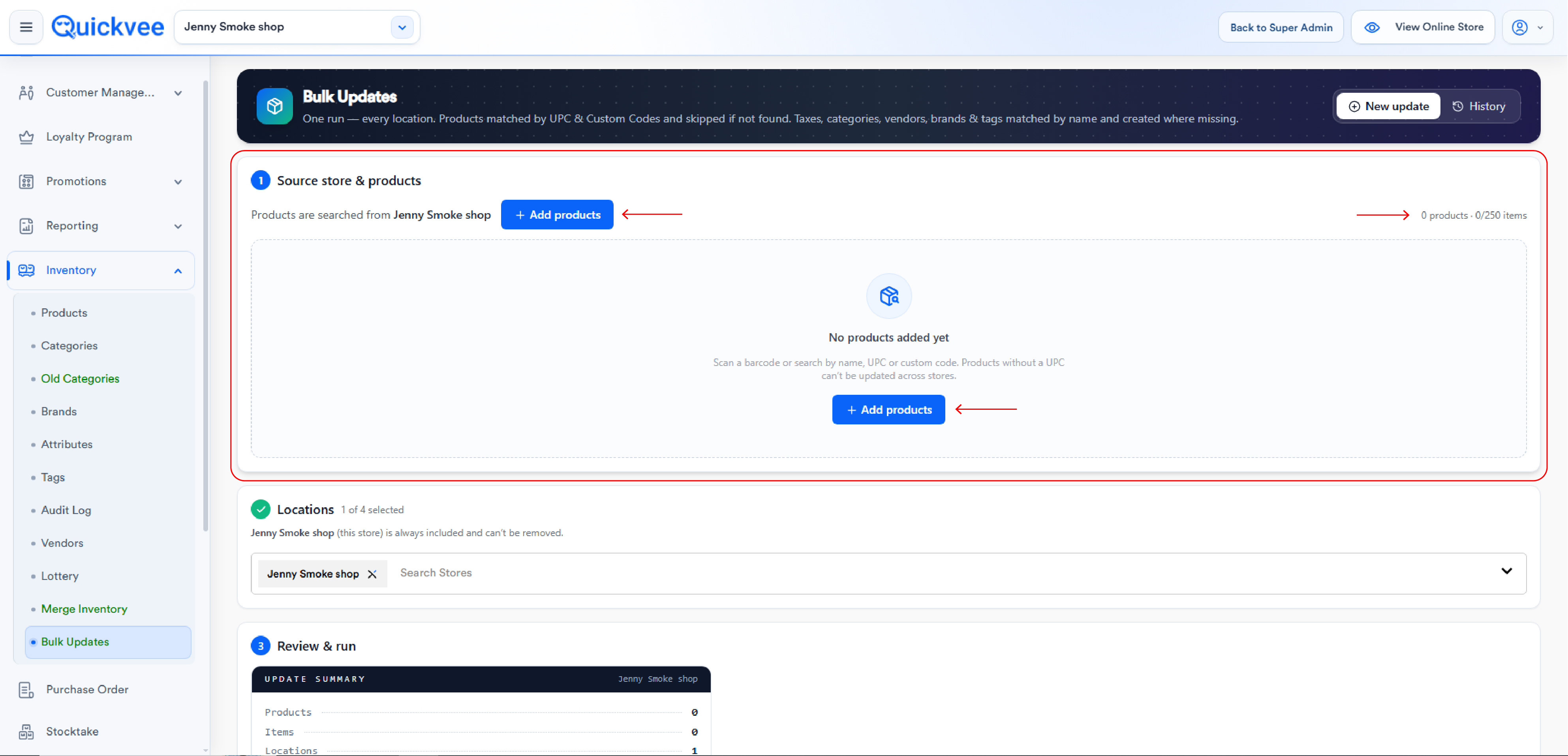Open the hamburger menu
Screen dimensions: 1568x756
[x=26, y=27]
